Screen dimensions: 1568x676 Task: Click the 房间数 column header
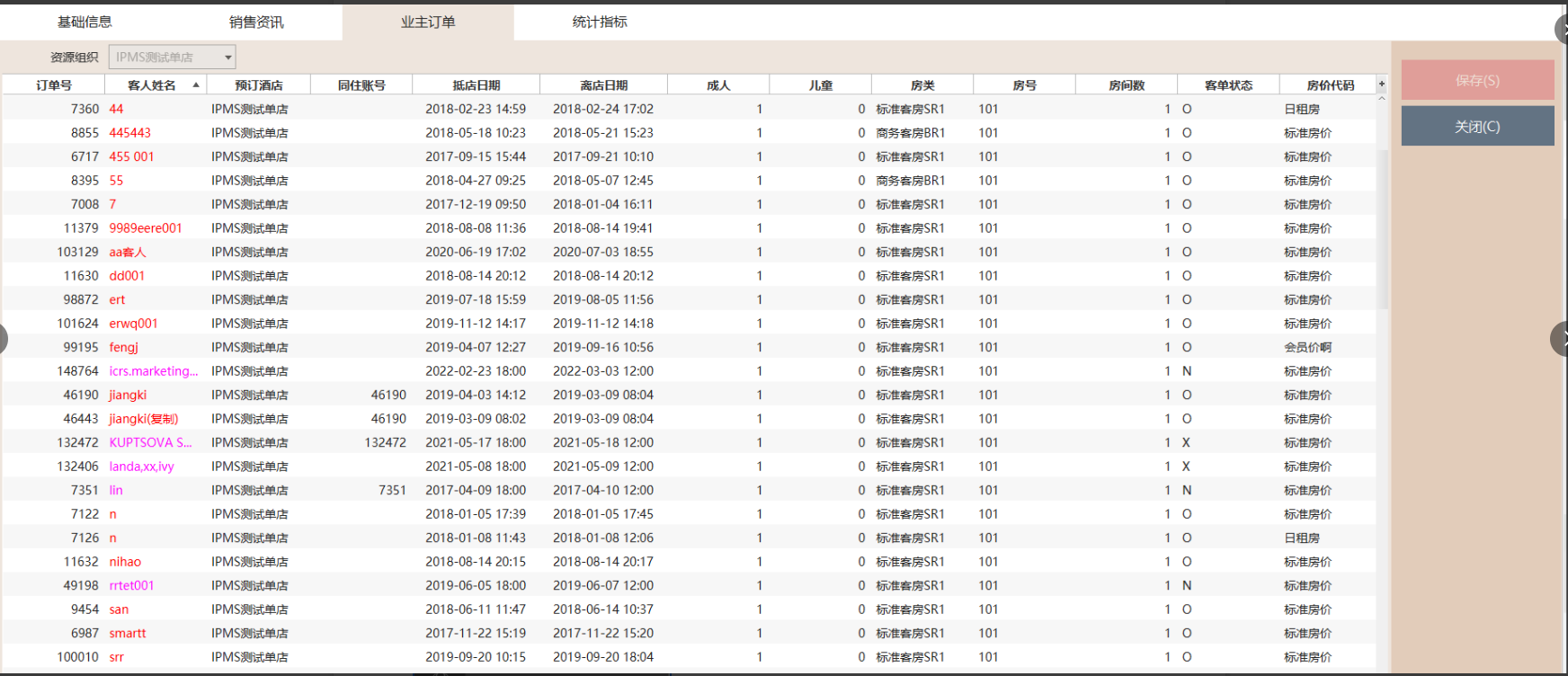(1127, 85)
